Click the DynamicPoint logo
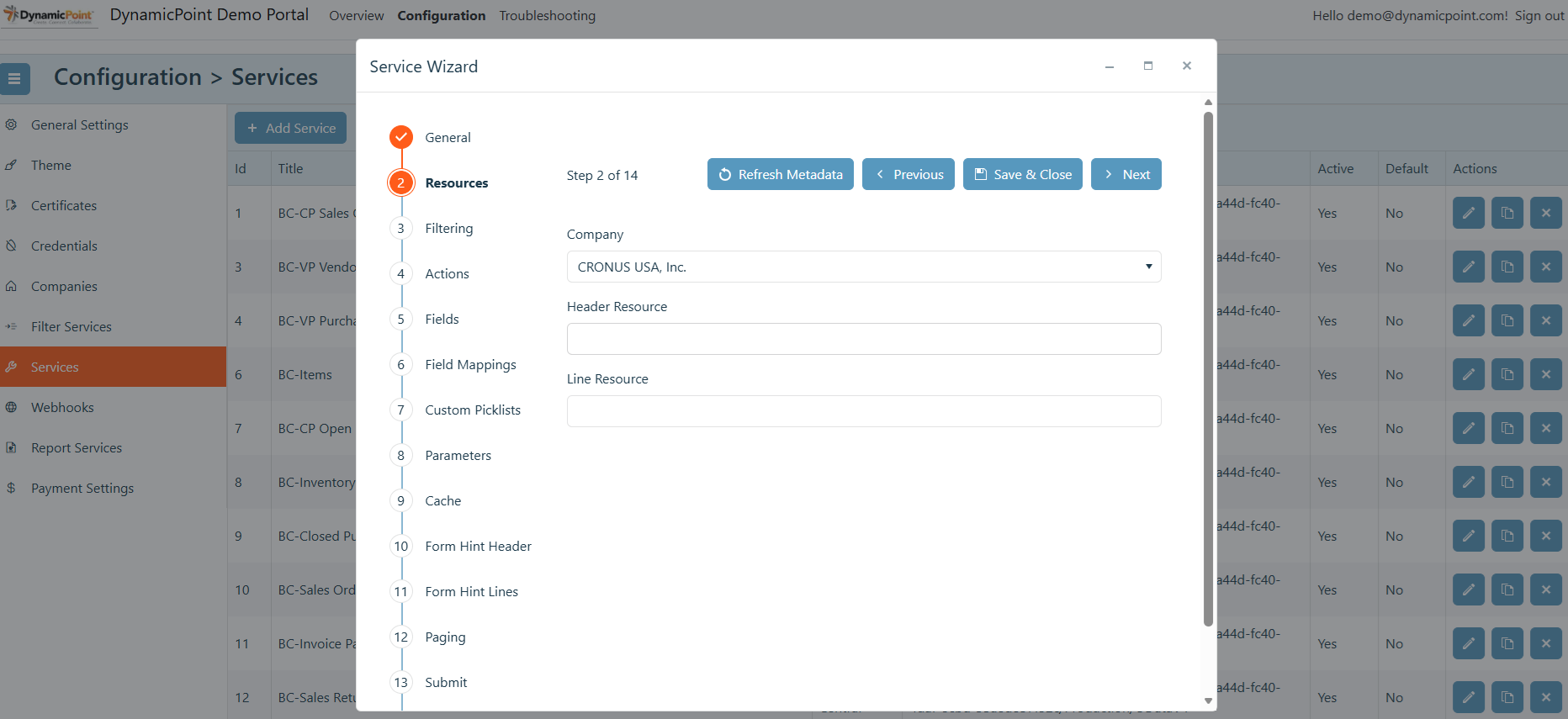 (x=49, y=15)
